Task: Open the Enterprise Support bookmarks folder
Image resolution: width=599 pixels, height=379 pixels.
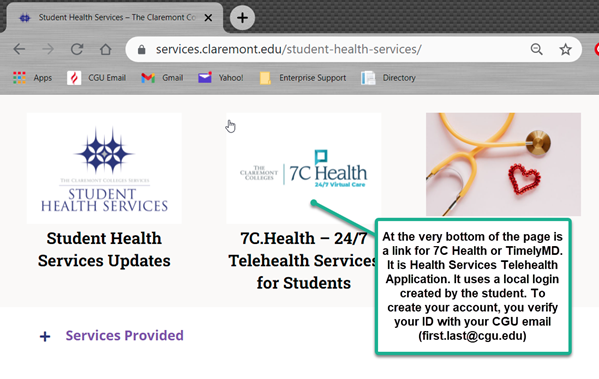Action: [x=303, y=78]
